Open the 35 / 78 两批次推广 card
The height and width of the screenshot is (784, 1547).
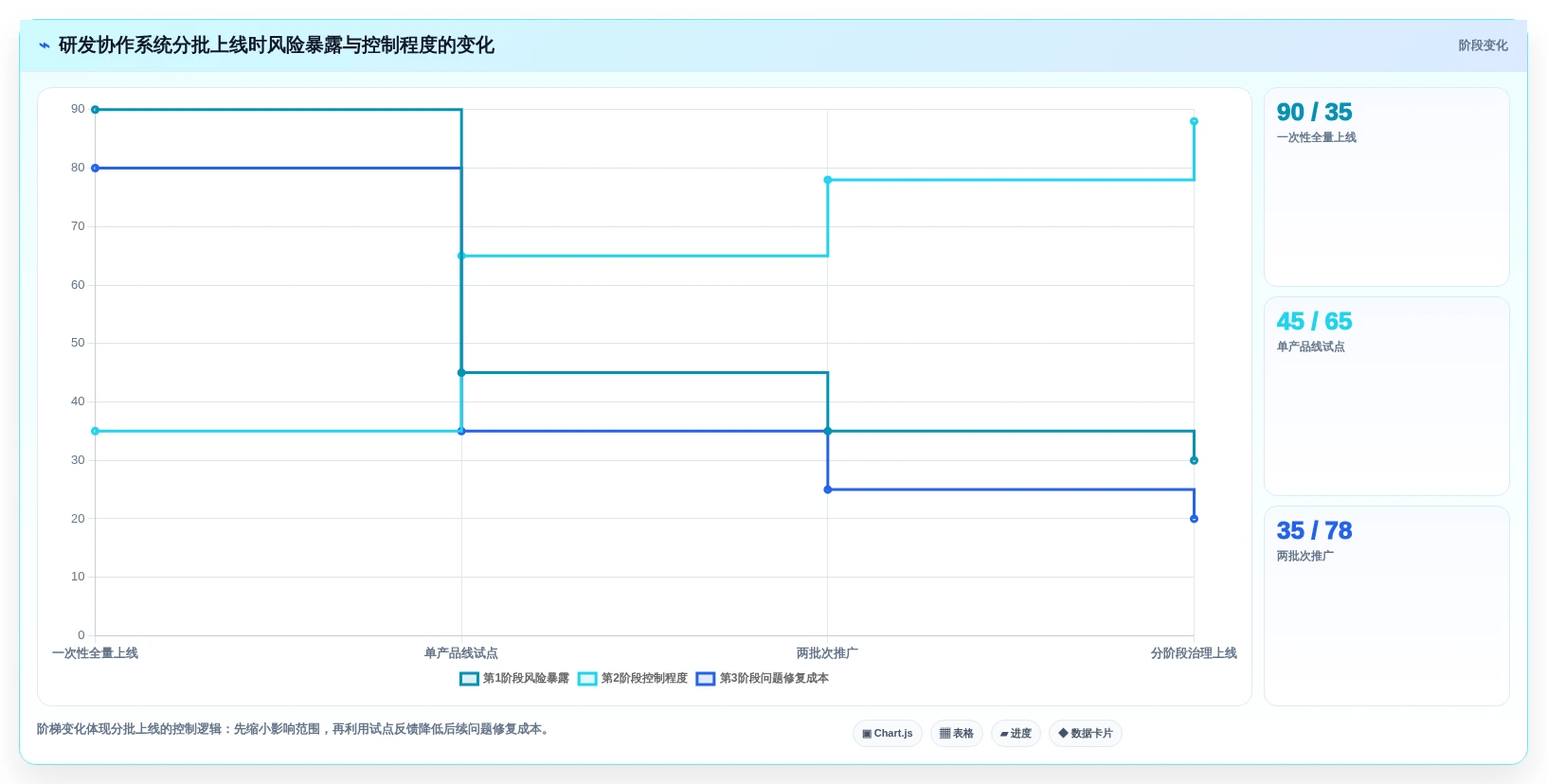click(1386, 606)
